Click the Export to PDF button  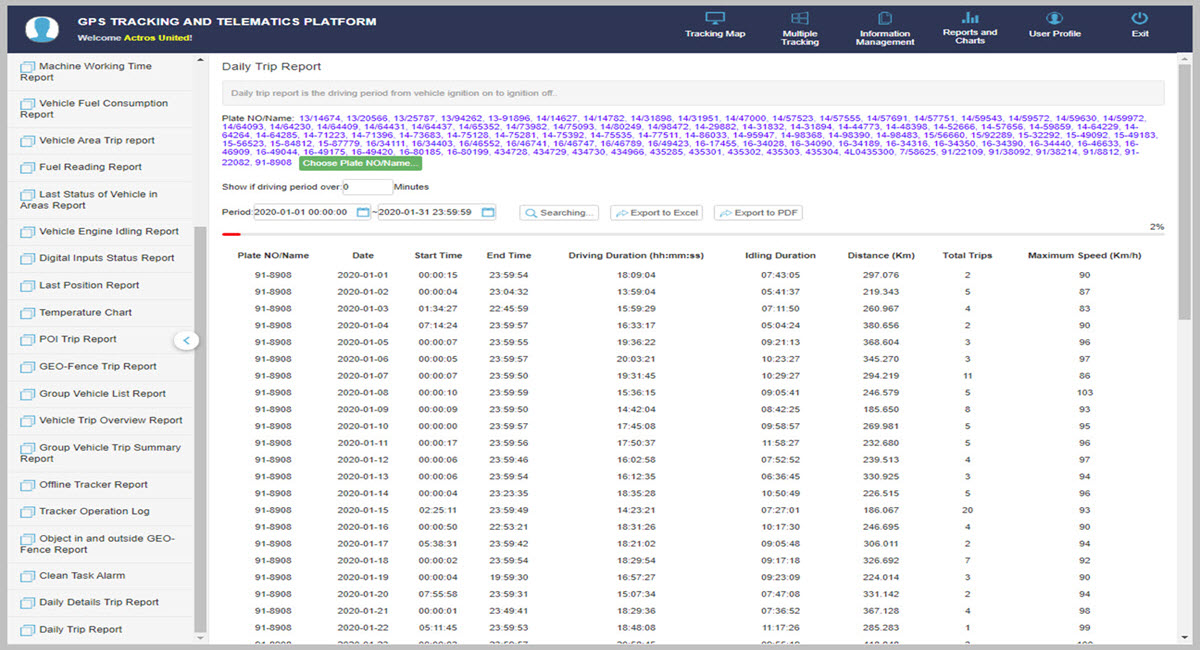click(x=758, y=213)
